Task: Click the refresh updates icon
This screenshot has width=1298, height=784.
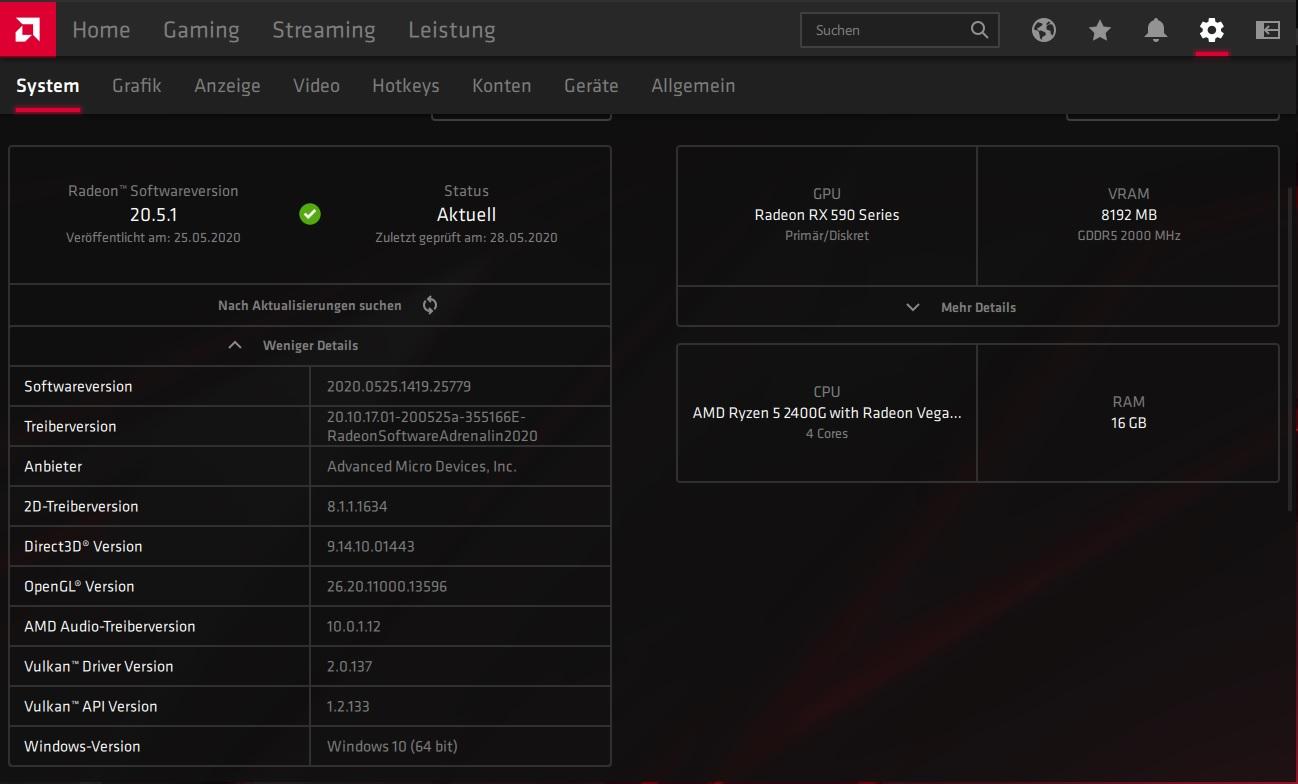Action: tap(430, 305)
